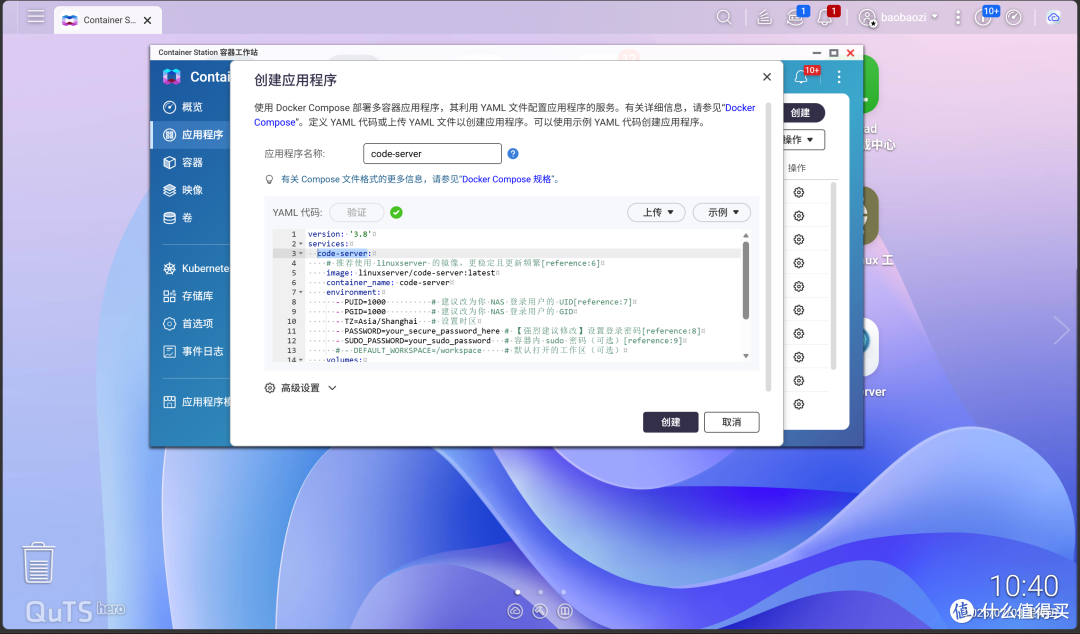This screenshot has width=1080, height=634.
Task: Click the PASSWORD=your_secure_password_here line
Action: coord(523,331)
